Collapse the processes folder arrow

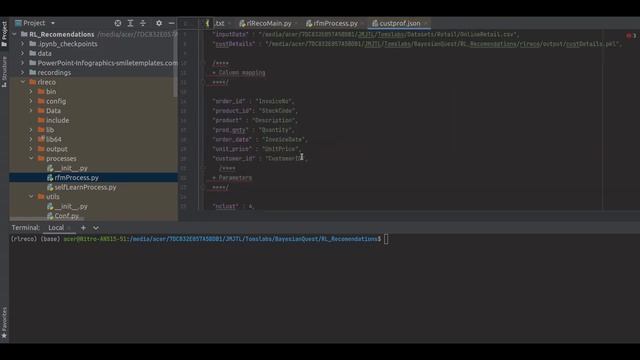[x=31, y=158]
